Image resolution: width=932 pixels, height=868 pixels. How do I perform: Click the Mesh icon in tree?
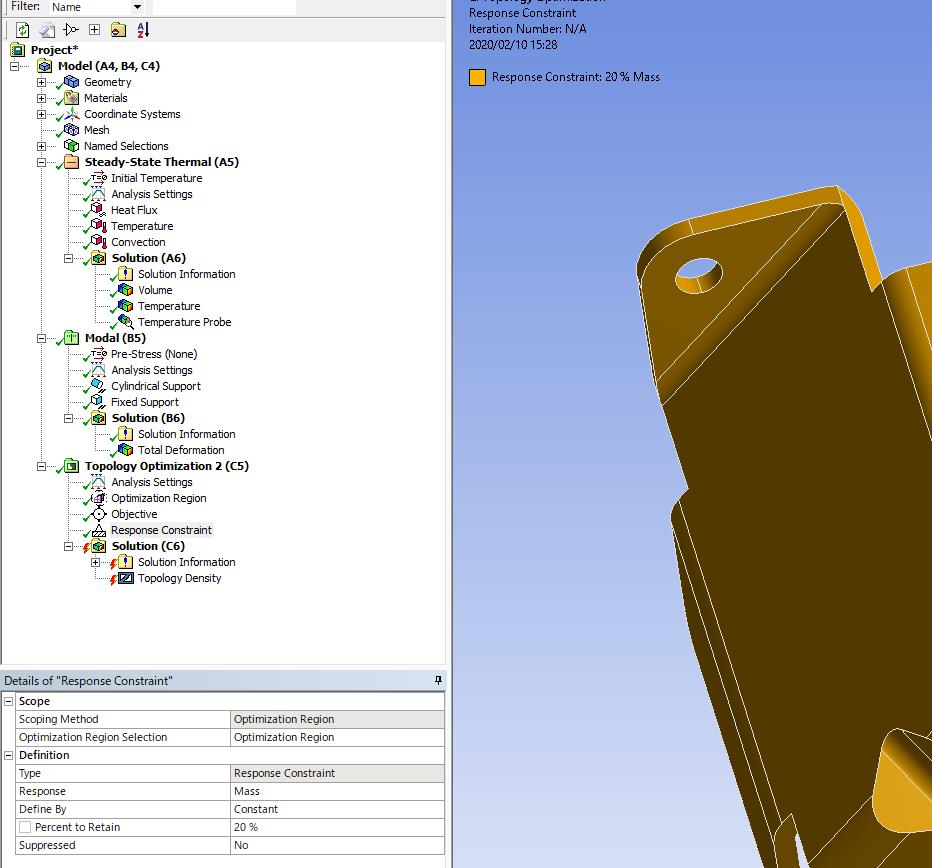tap(71, 130)
